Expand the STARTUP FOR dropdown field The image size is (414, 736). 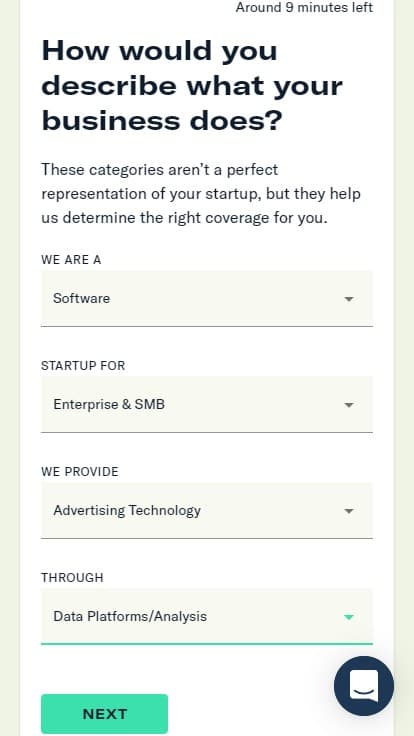(x=207, y=405)
